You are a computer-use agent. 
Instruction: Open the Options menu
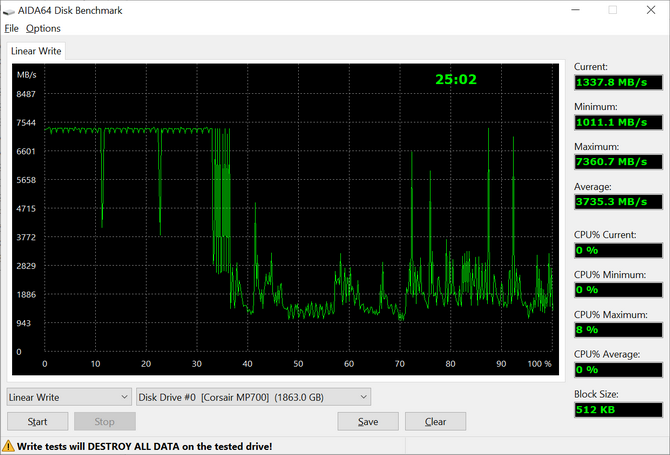click(x=43, y=28)
